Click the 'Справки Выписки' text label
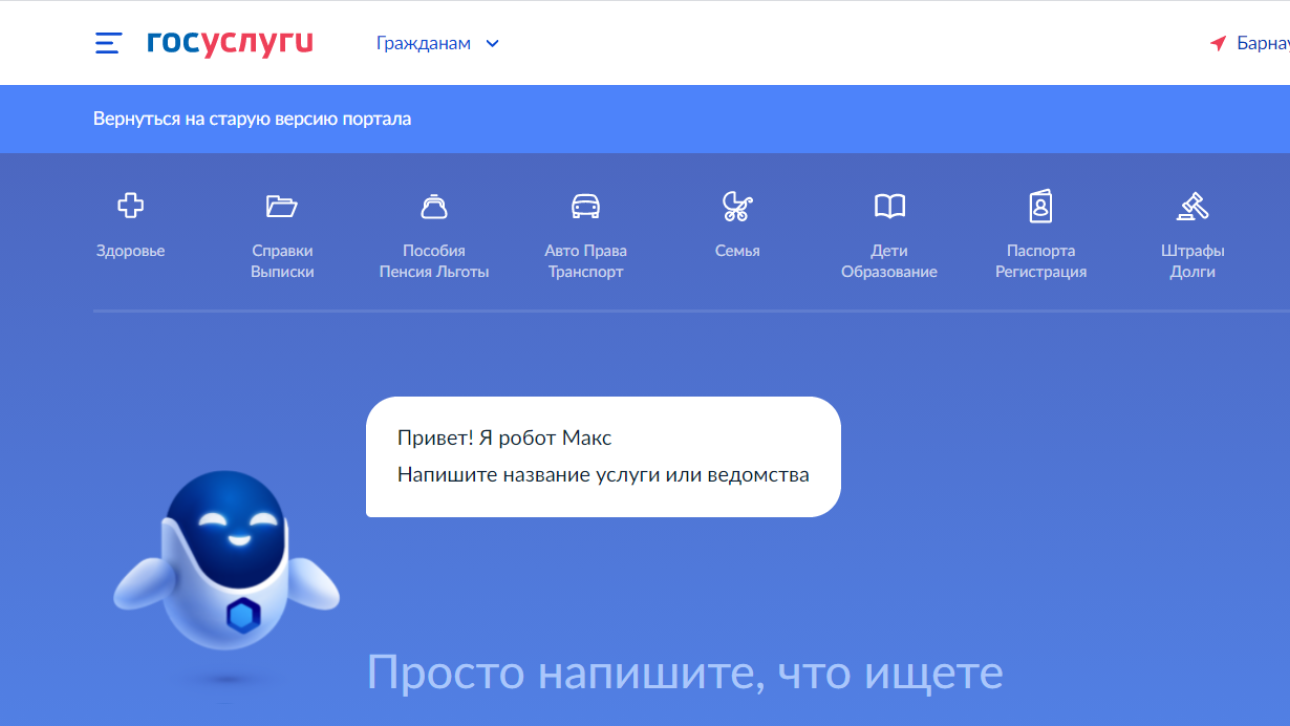The width and height of the screenshot is (1290, 726). point(282,261)
